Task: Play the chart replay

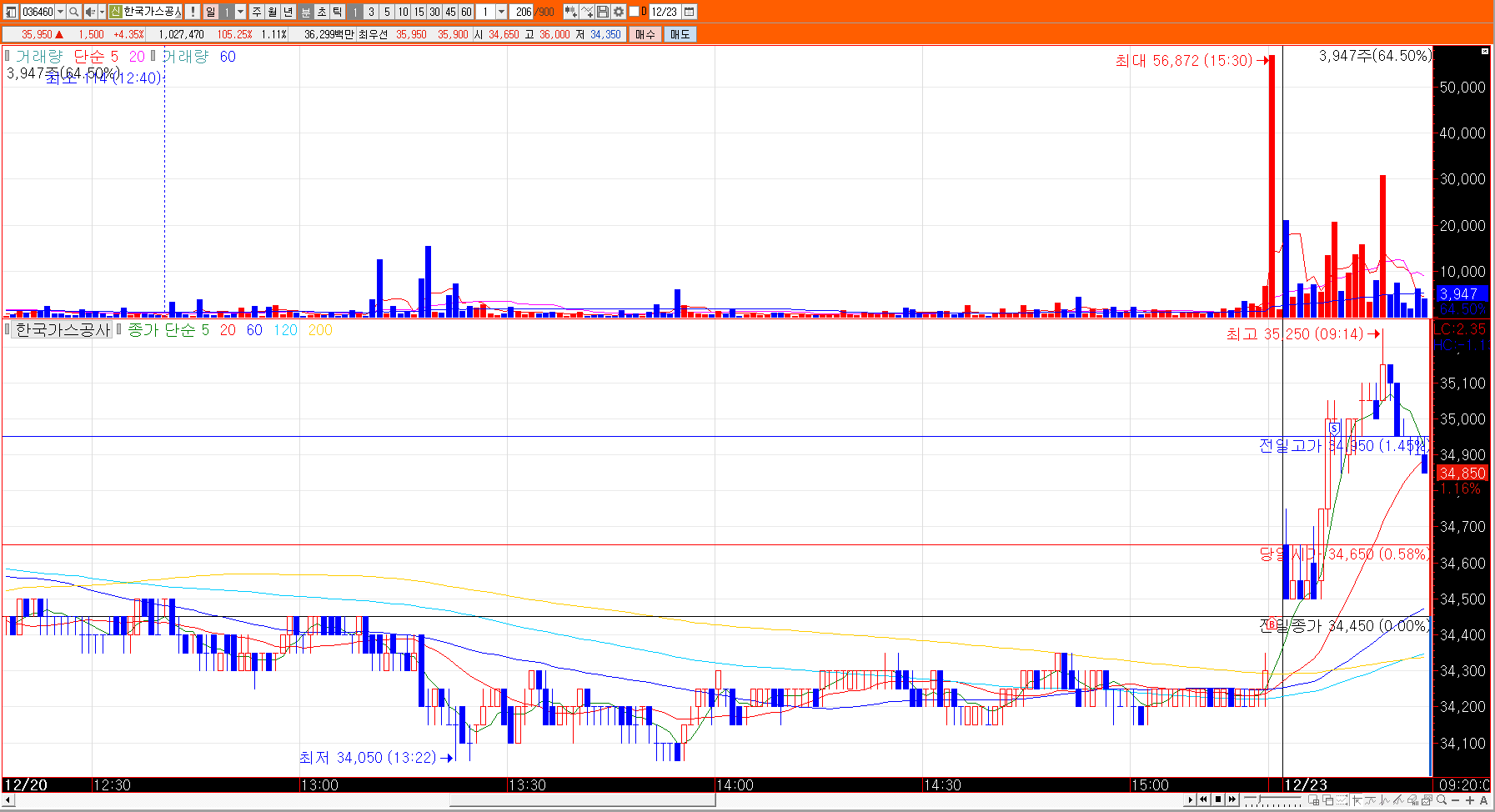Action: (x=1190, y=799)
